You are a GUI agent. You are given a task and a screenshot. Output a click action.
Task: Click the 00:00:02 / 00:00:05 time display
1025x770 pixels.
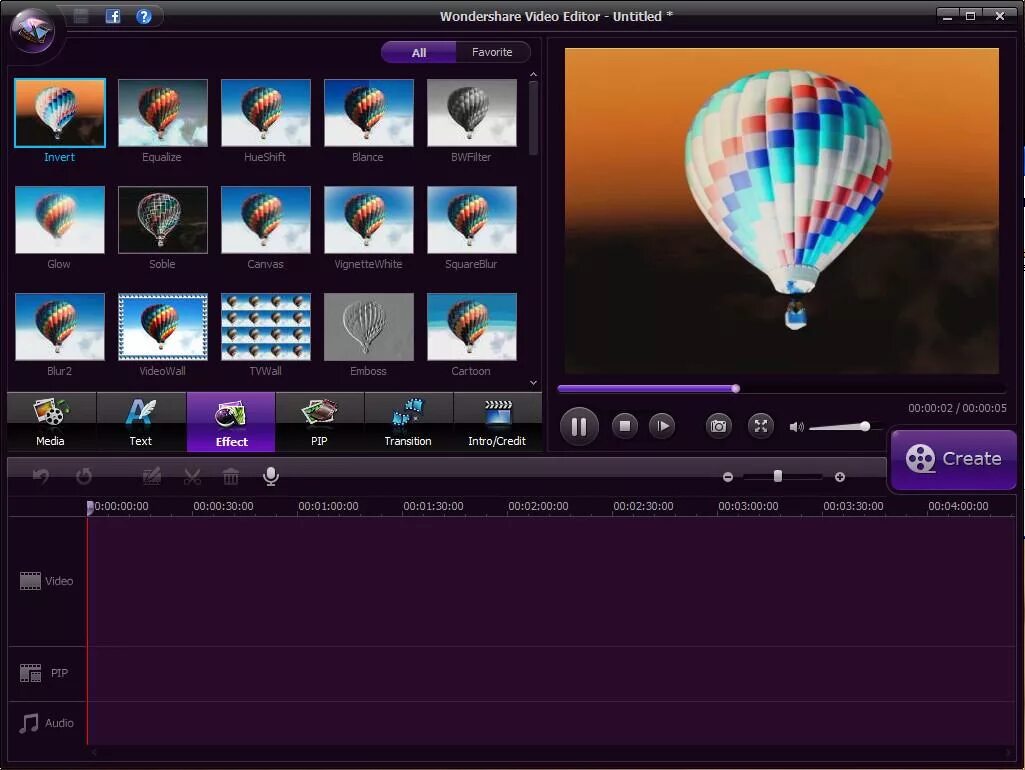pos(957,409)
